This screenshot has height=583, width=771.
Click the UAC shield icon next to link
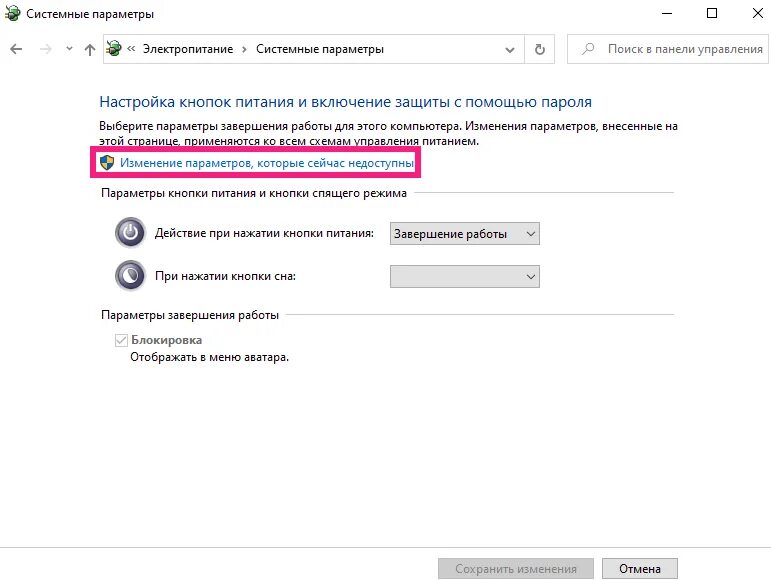pyautogui.click(x=107, y=163)
